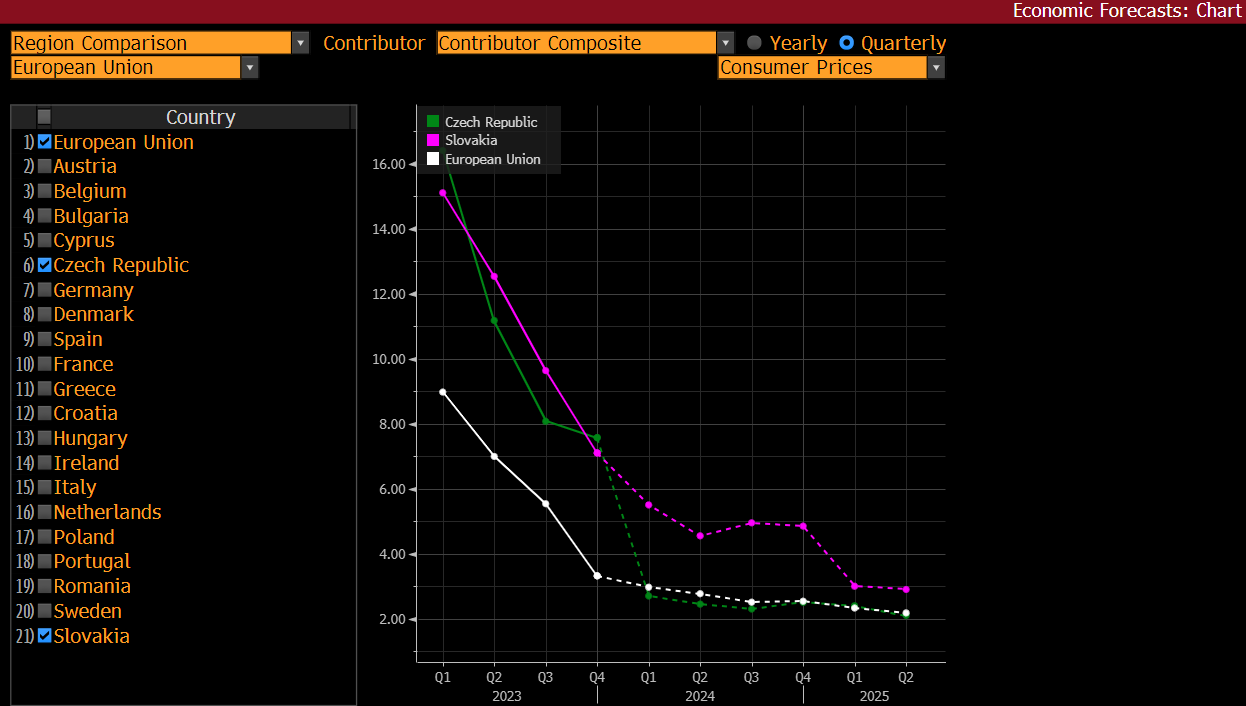
Task: Select France in the country list
Action: tap(83, 364)
